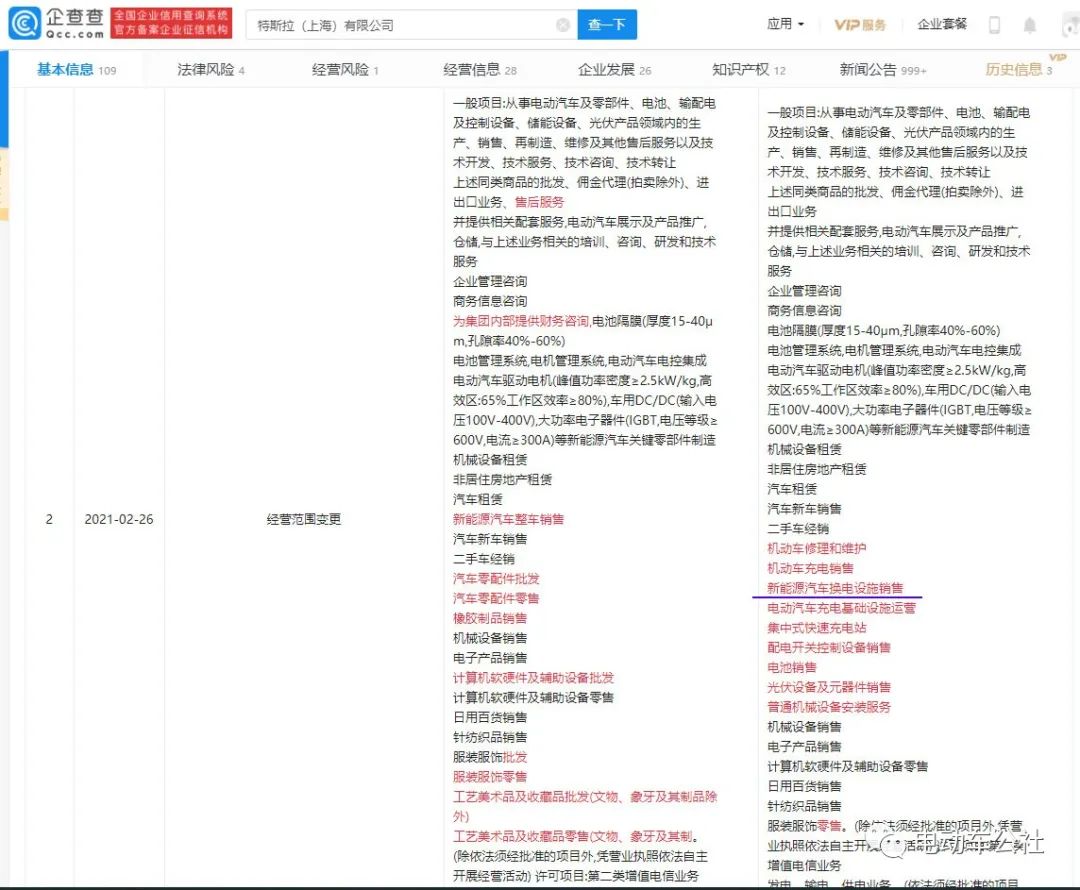Click the red 机动车修理和维护 line
The height and width of the screenshot is (890, 1080).
click(x=817, y=548)
